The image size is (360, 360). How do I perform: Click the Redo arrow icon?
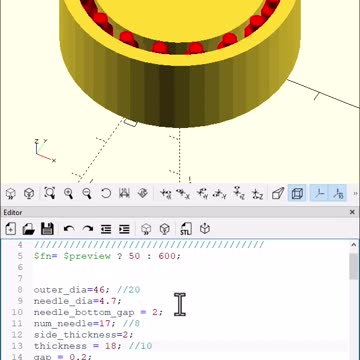[87, 229]
